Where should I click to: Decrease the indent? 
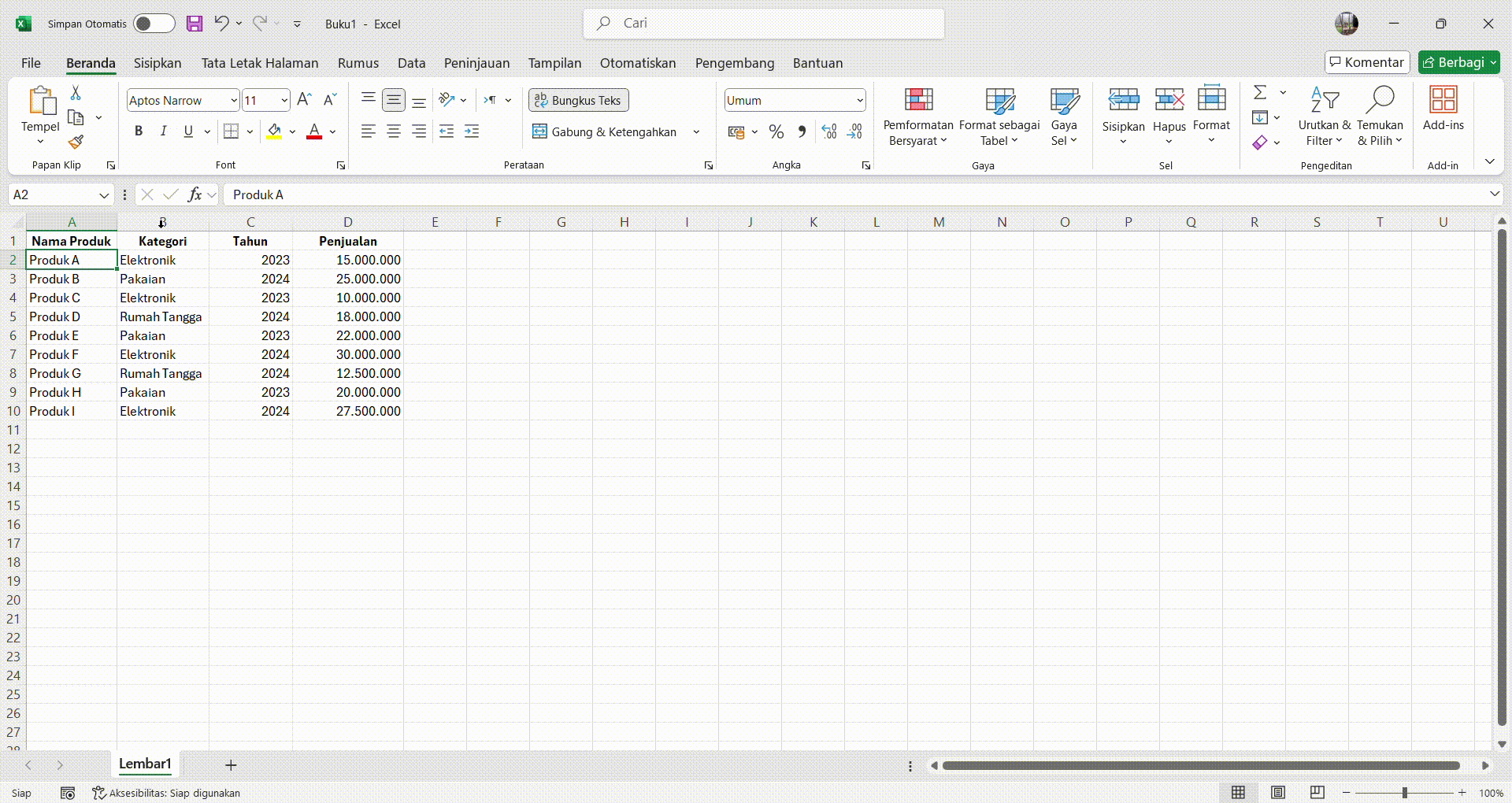447,131
